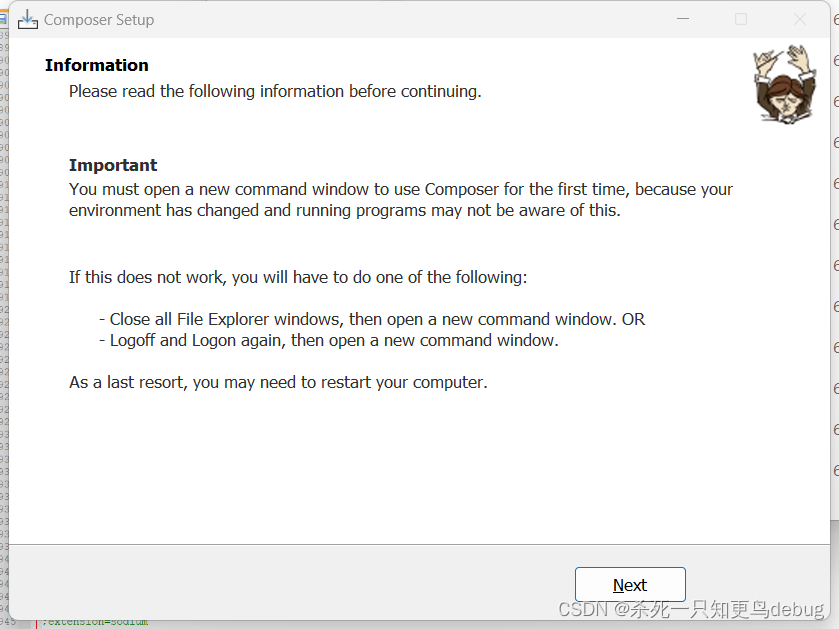Click the bold "Information" heading
Image resolution: width=839 pixels, height=629 pixels.
click(x=97, y=65)
